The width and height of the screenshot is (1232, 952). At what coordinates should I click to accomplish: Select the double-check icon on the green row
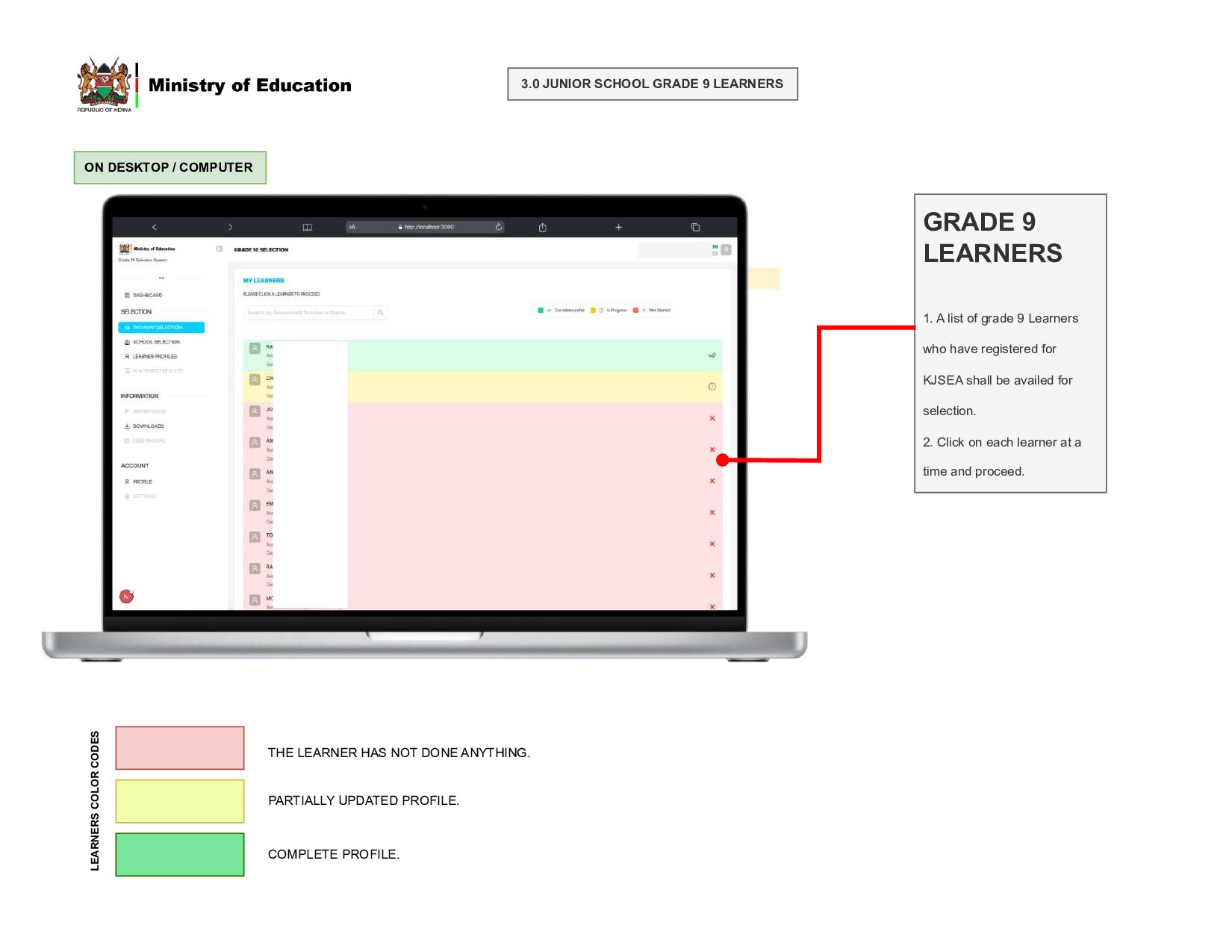[x=712, y=355]
